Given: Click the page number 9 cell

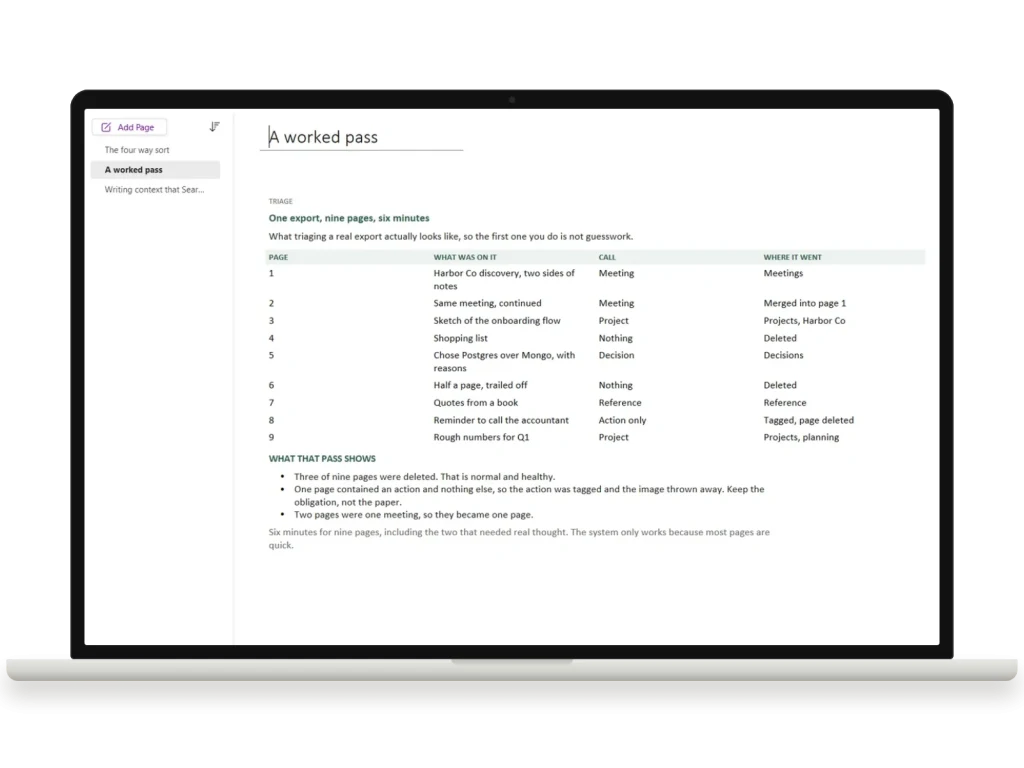Looking at the screenshot, I should point(271,438).
